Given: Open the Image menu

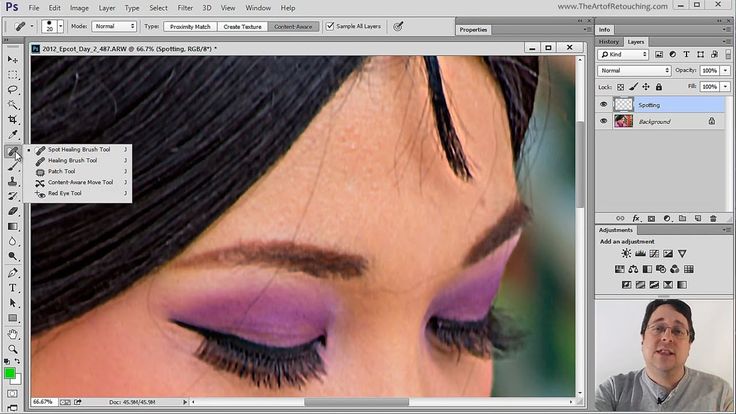Looking at the screenshot, I should 79,8.
